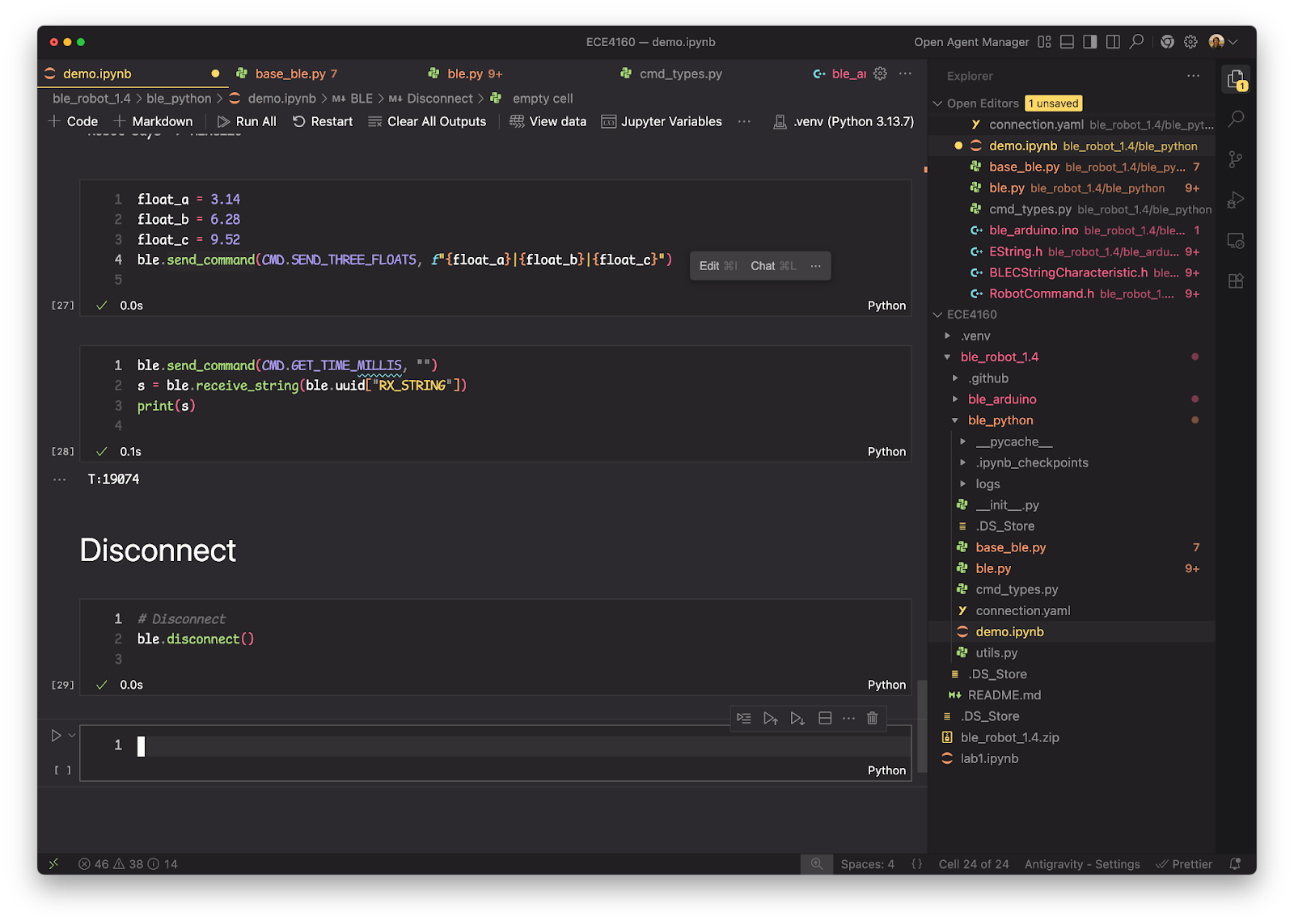This screenshot has width=1294, height=924.
Task: Collapse the ble_python folder in Explorer
Action: point(956,420)
